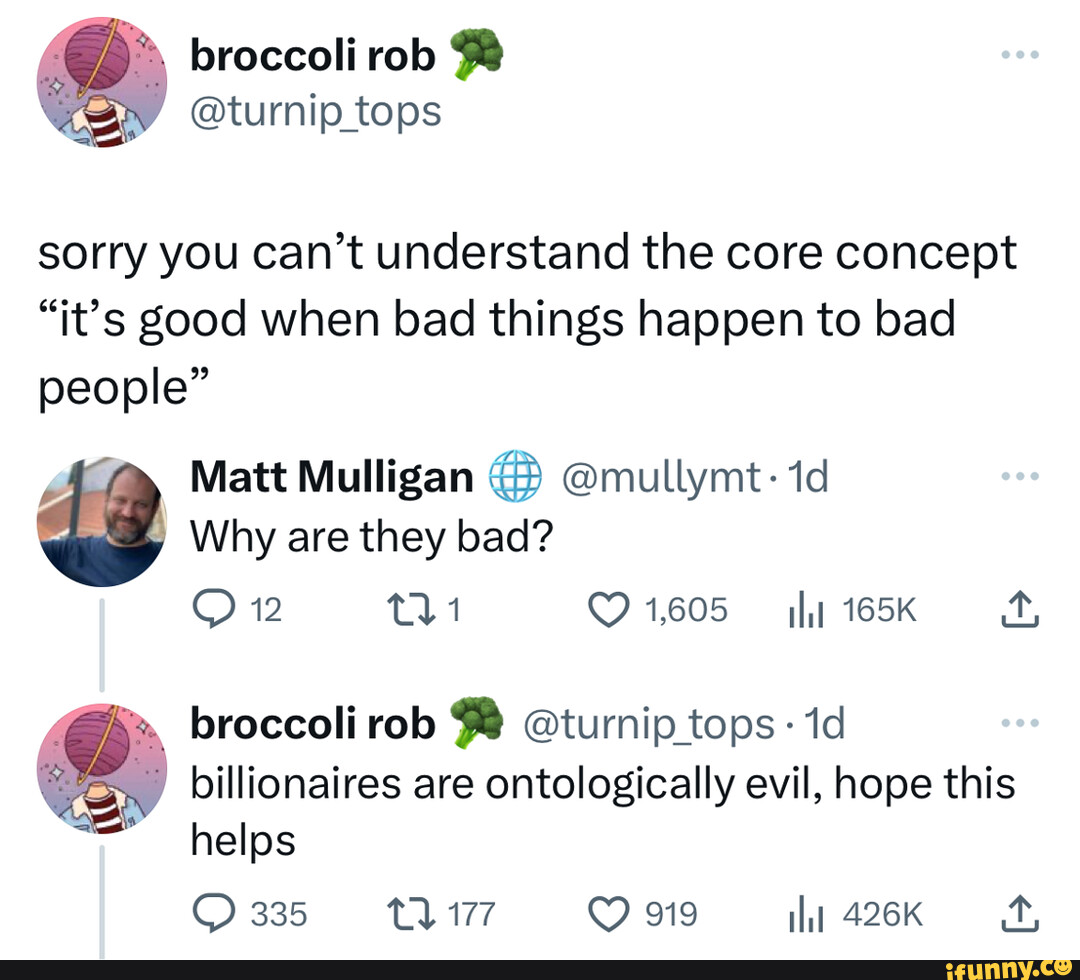
Task: Click the verified globe badge next to Matt Mulligan
Action: (x=517, y=477)
